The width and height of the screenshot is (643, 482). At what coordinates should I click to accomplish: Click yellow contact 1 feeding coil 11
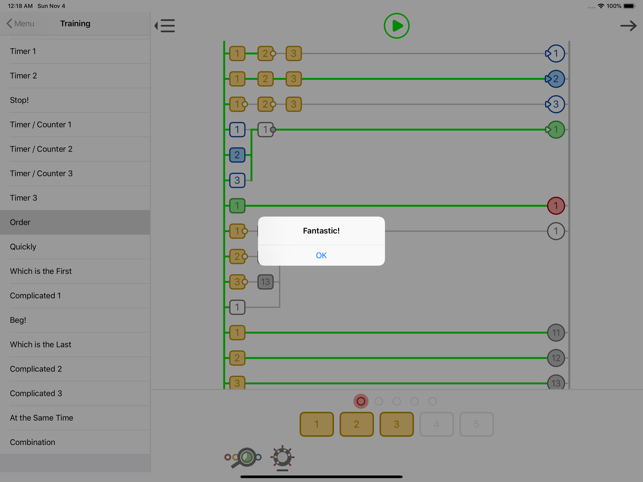[x=237, y=333]
